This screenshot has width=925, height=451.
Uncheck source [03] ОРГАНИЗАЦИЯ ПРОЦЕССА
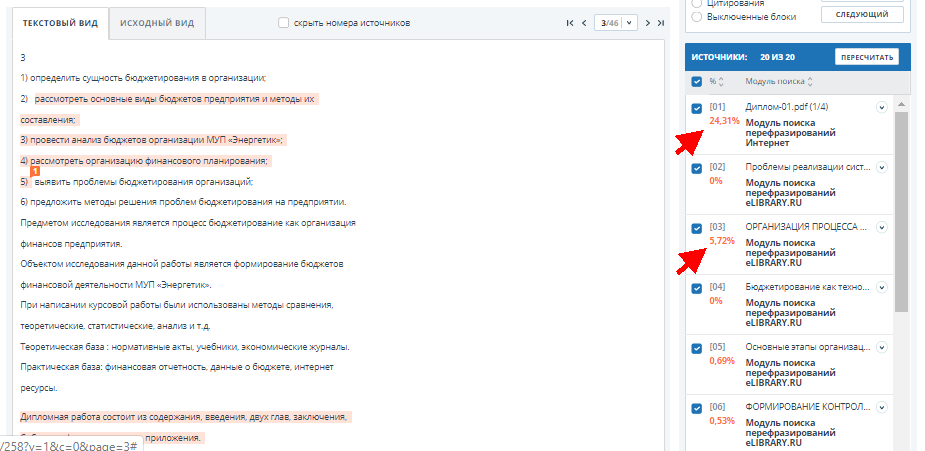(697, 228)
